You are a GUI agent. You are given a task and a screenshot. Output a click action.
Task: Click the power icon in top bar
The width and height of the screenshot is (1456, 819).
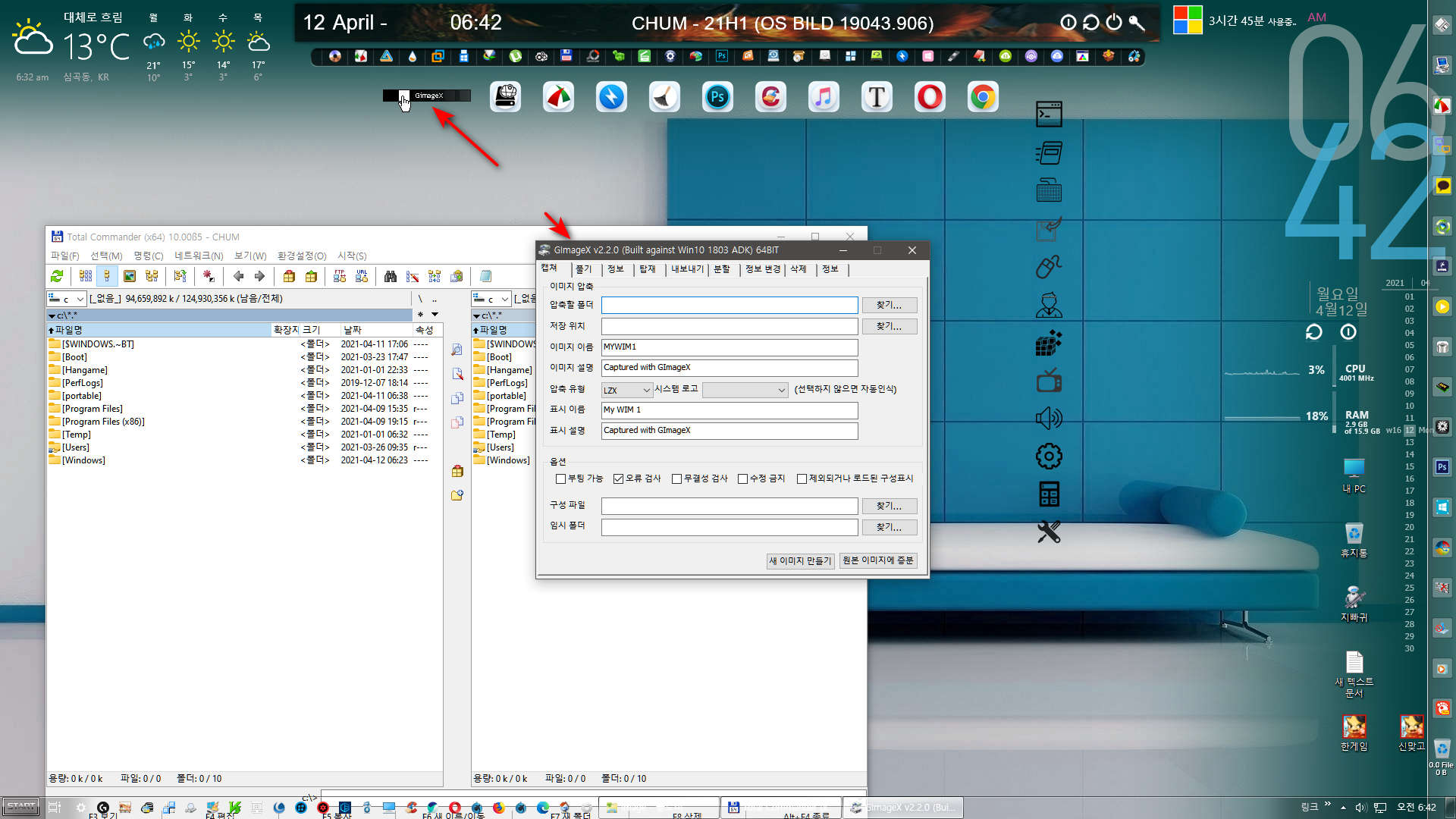point(1113,23)
